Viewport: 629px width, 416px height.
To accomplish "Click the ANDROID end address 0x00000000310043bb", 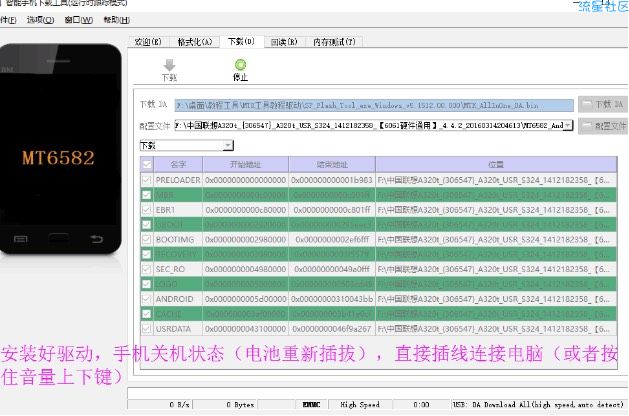I will click(x=332, y=299).
